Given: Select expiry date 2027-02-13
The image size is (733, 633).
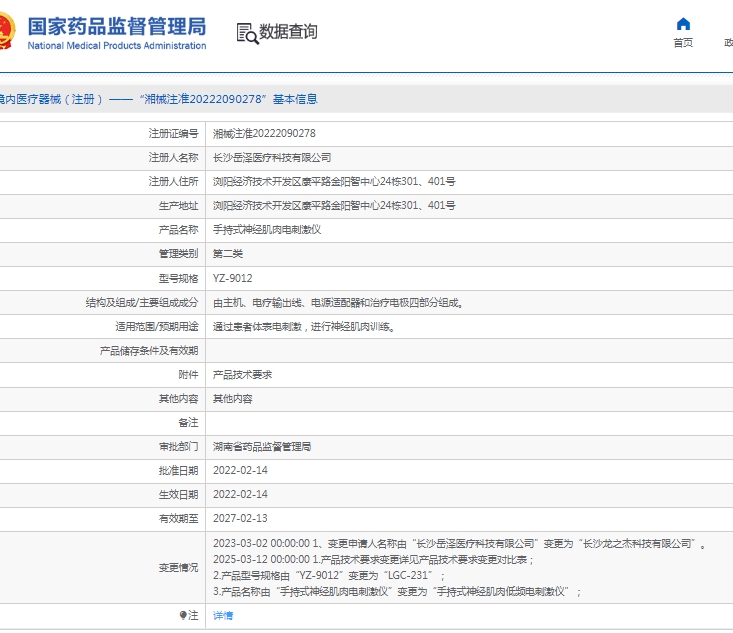Looking at the screenshot, I should coord(240,518).
